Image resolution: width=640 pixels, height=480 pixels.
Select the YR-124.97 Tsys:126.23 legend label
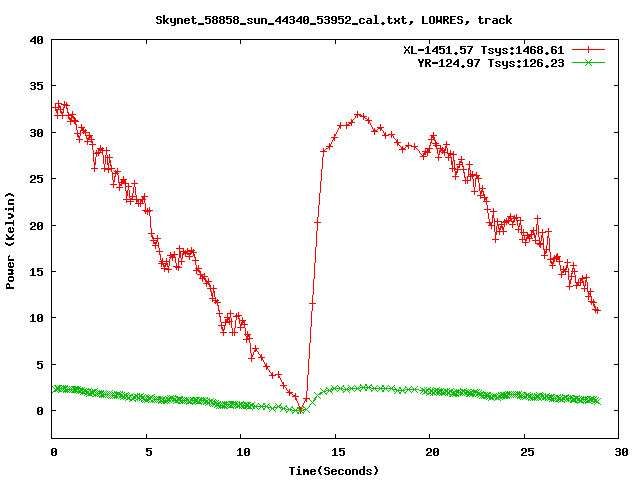(491, 63)
